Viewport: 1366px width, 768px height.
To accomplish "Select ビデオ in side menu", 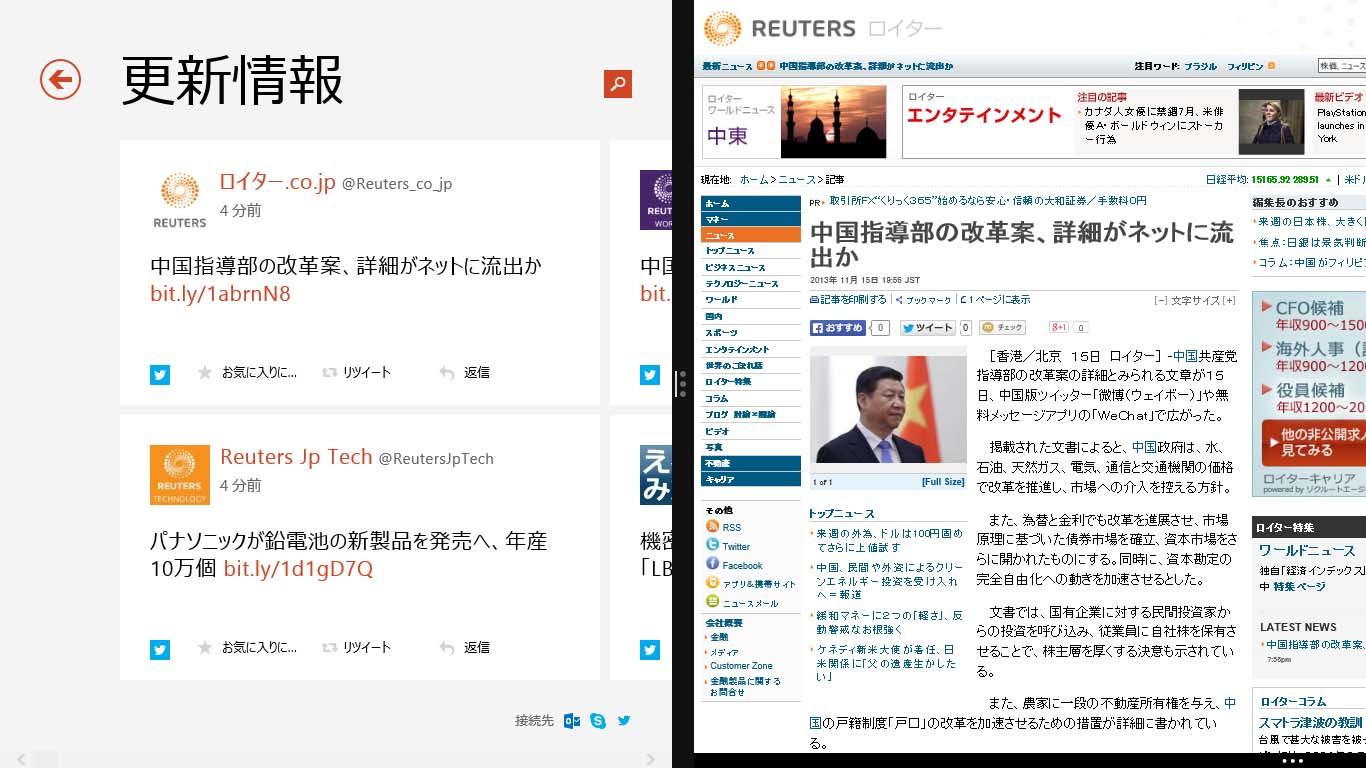I will point(751,431).
